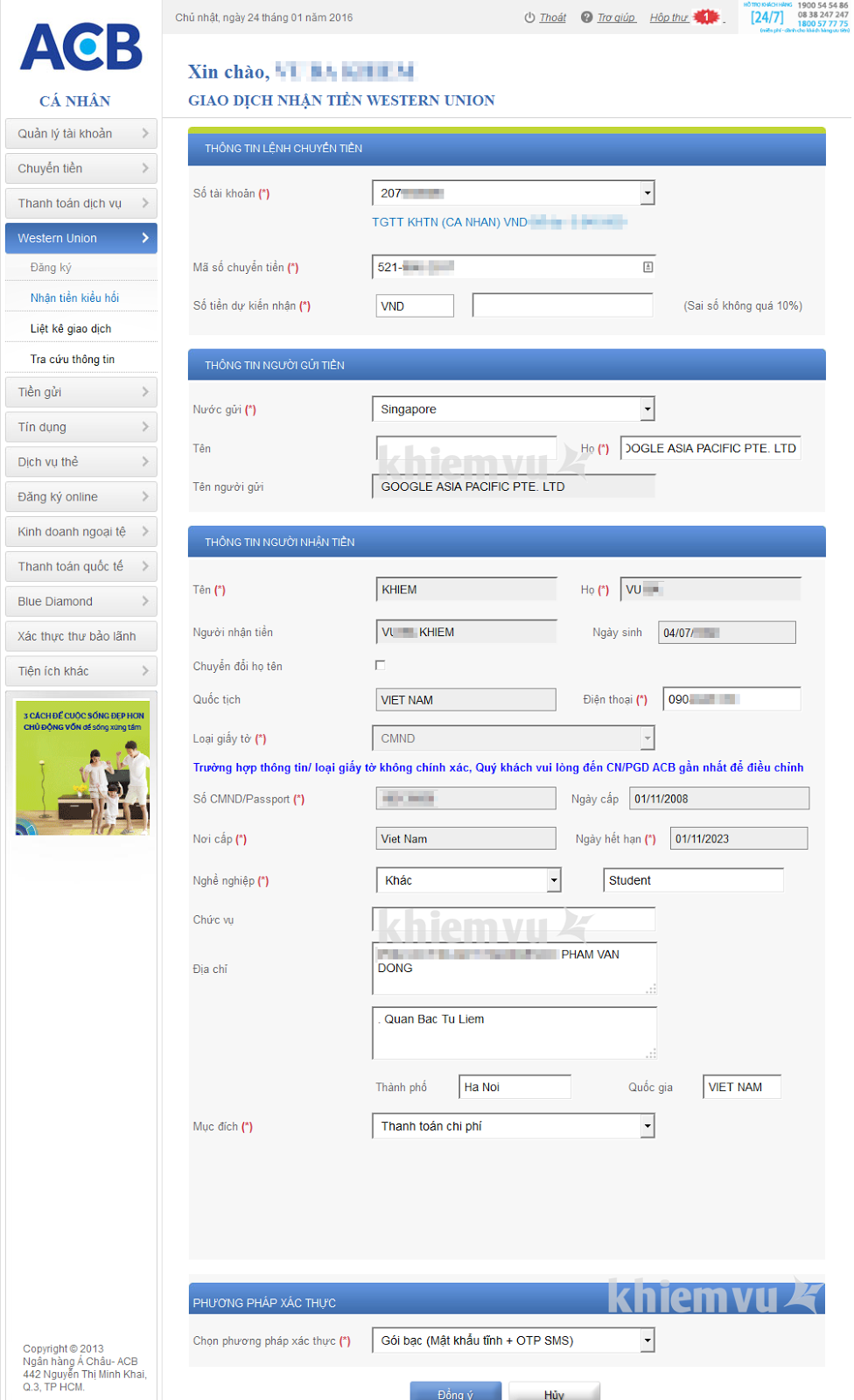
Task: Click the Thành phố Ha Noi field
Action: tap(514, 1087)
